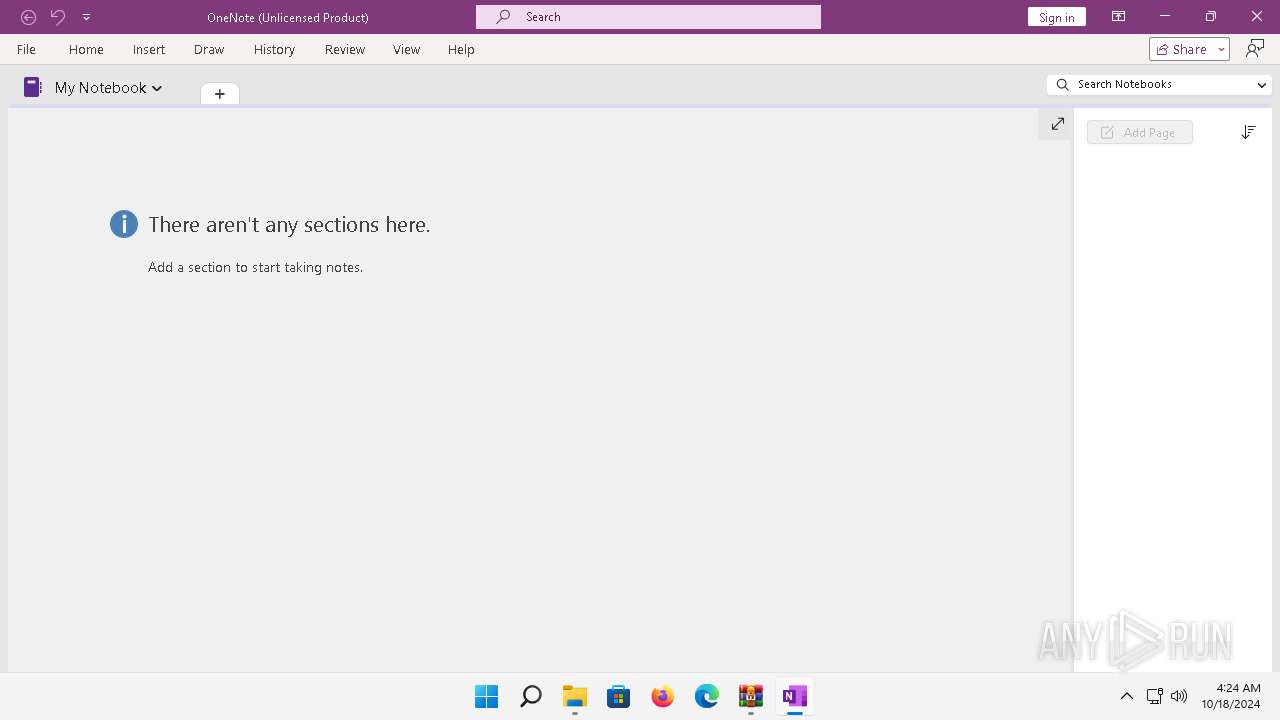Click the Search Notebooks field
This screenshot has height=720, width=1280.
[x=1159, y=85]
